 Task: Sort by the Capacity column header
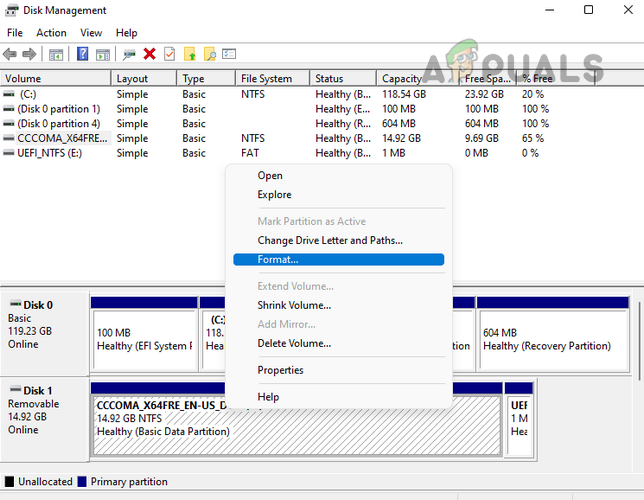418,78
